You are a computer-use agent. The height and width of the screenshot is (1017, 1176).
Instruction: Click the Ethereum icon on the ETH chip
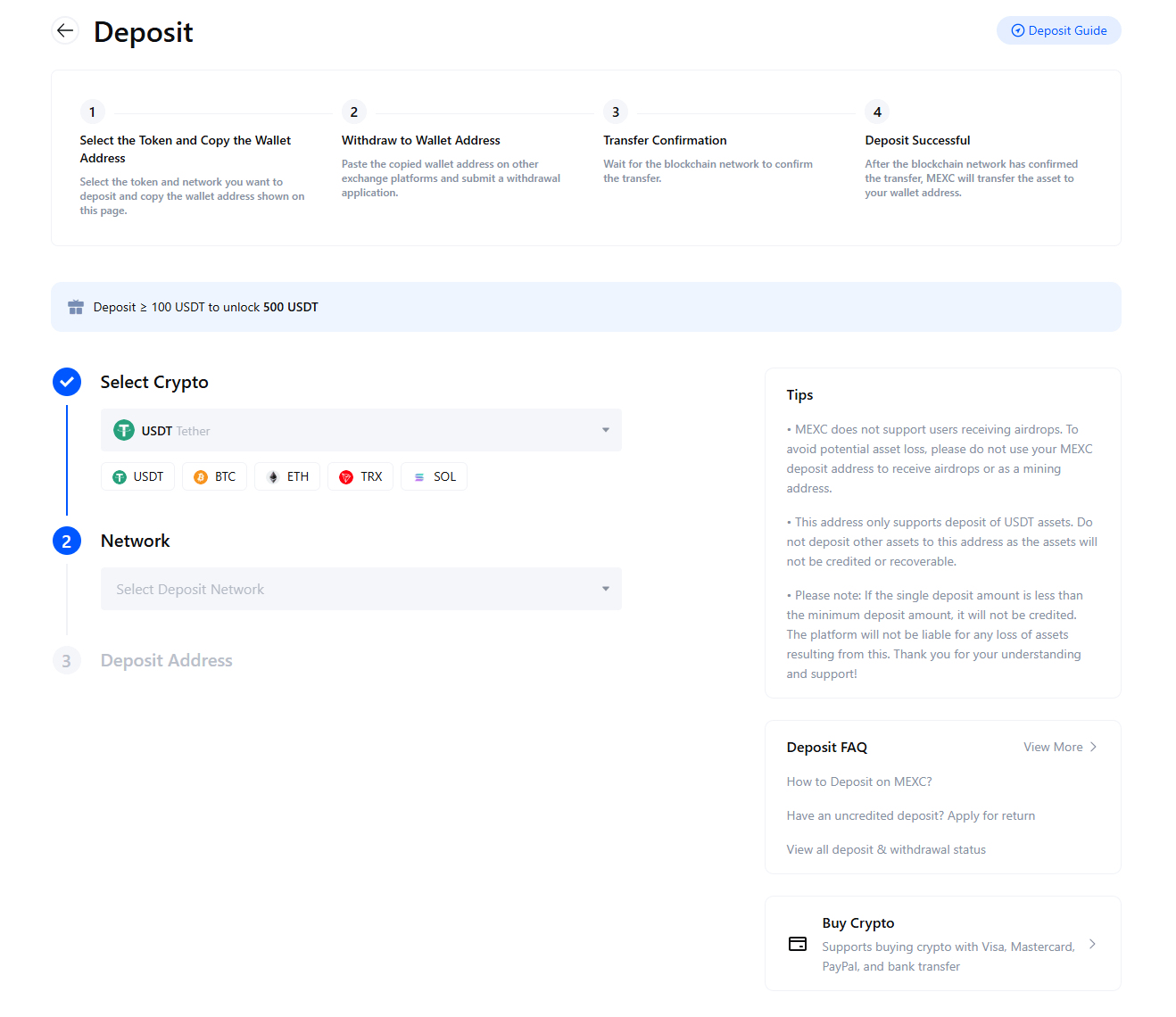[273, 476]
